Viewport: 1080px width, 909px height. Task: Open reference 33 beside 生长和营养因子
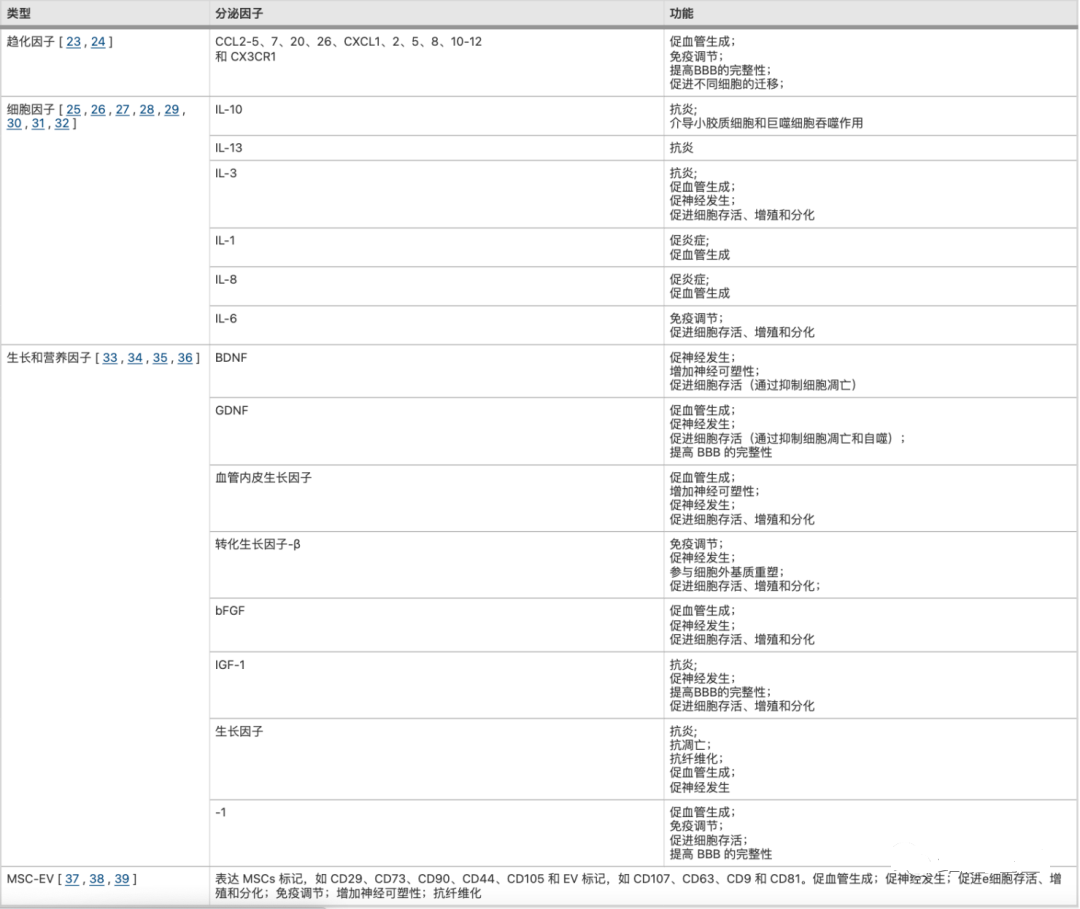click(x=110, y=358)
